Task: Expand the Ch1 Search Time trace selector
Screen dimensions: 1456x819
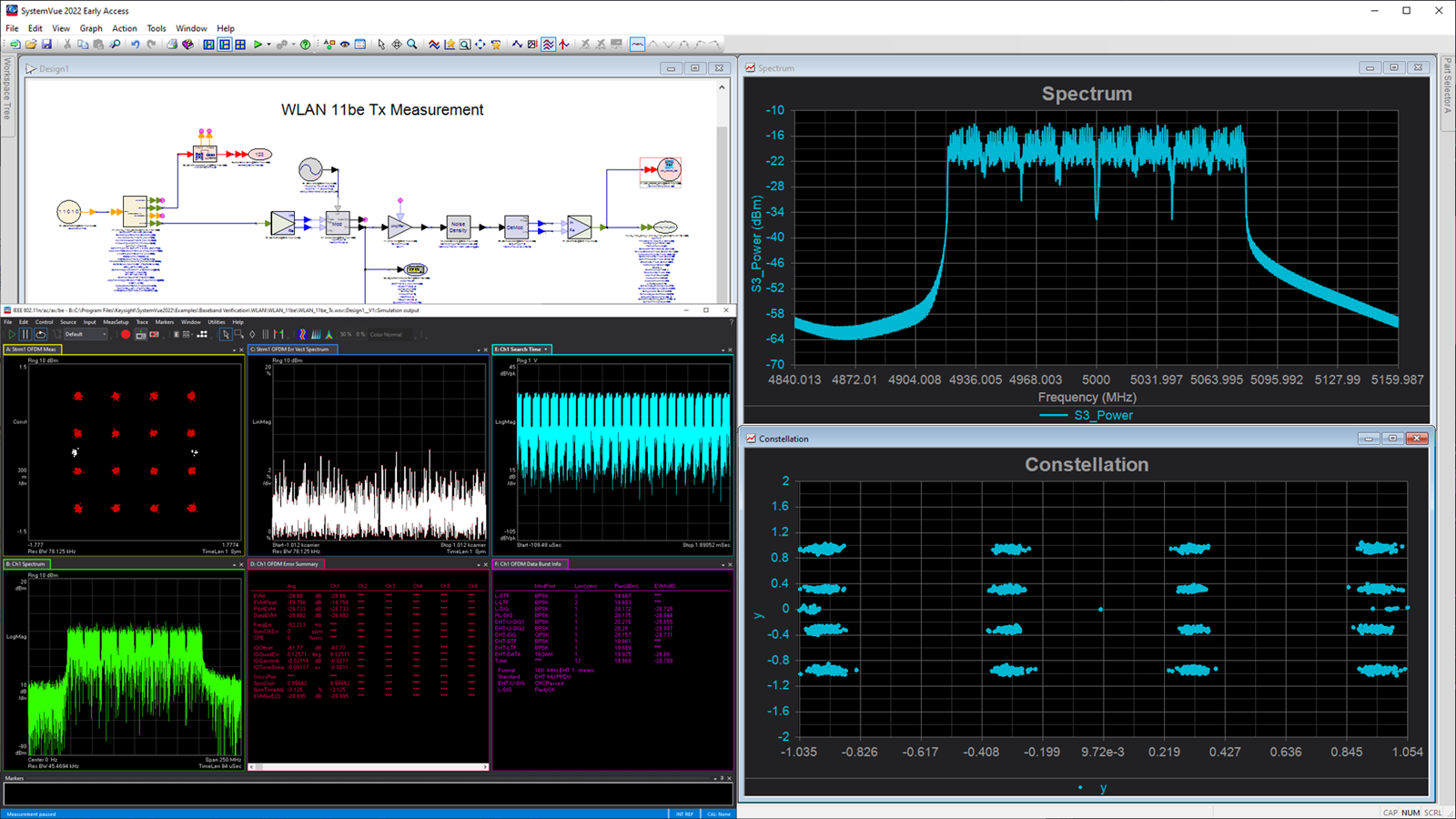Action: pos(546,349)
